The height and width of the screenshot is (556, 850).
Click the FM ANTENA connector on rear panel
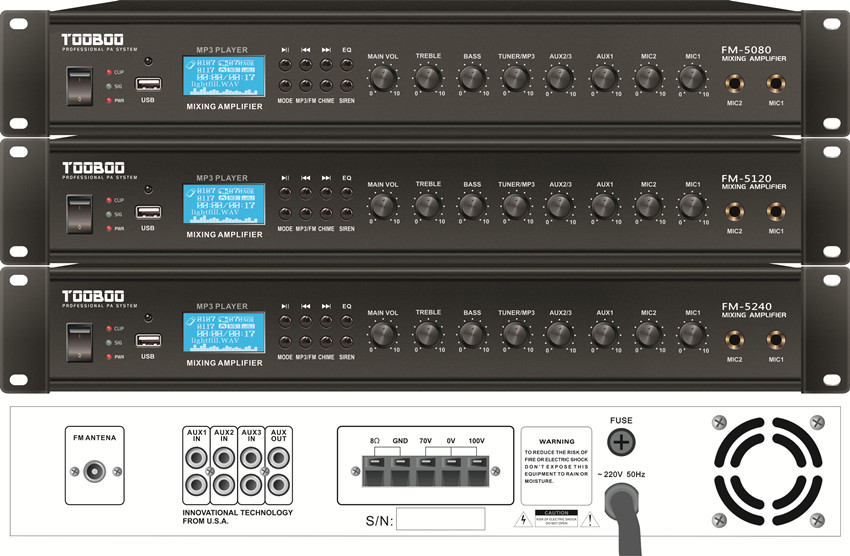pyautogui.click(x=94, y=471)
